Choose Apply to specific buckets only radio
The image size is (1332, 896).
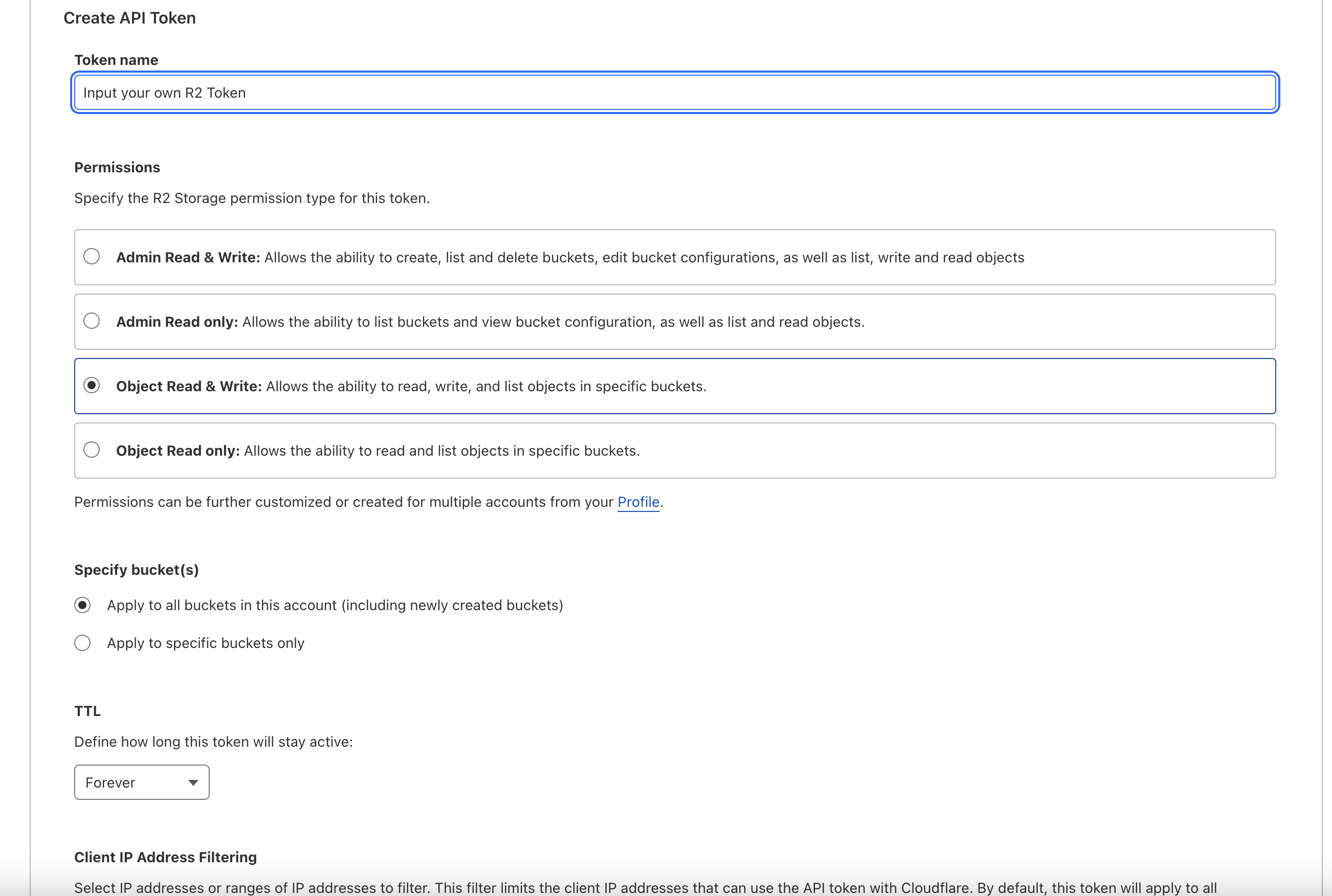82,643
